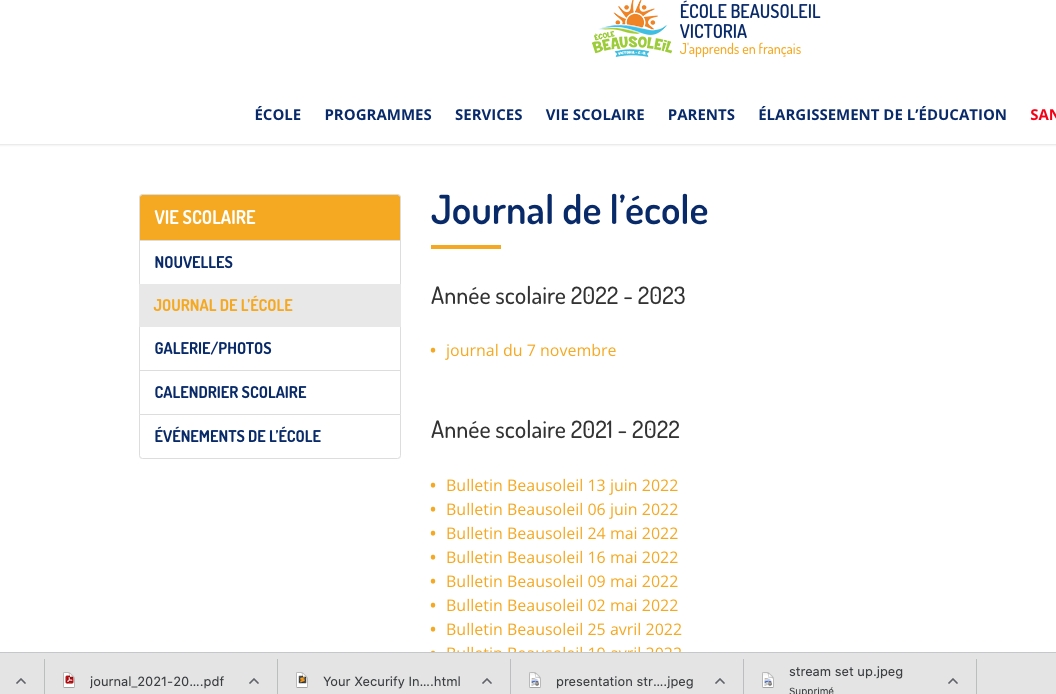The image size is (1056, 694).
Task: Expand options chevron for journal_2021-20 pdf download
Action: click(254, 681)
